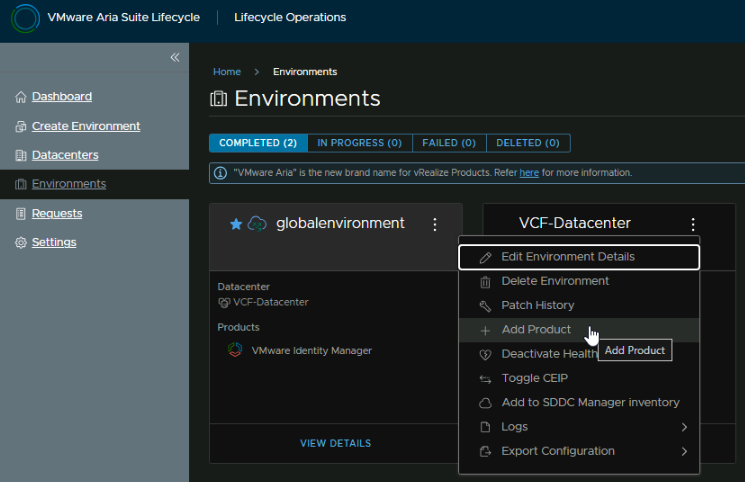Click the VMware Identity Manager product icon
Screen dimensions: 745x482
235,350
